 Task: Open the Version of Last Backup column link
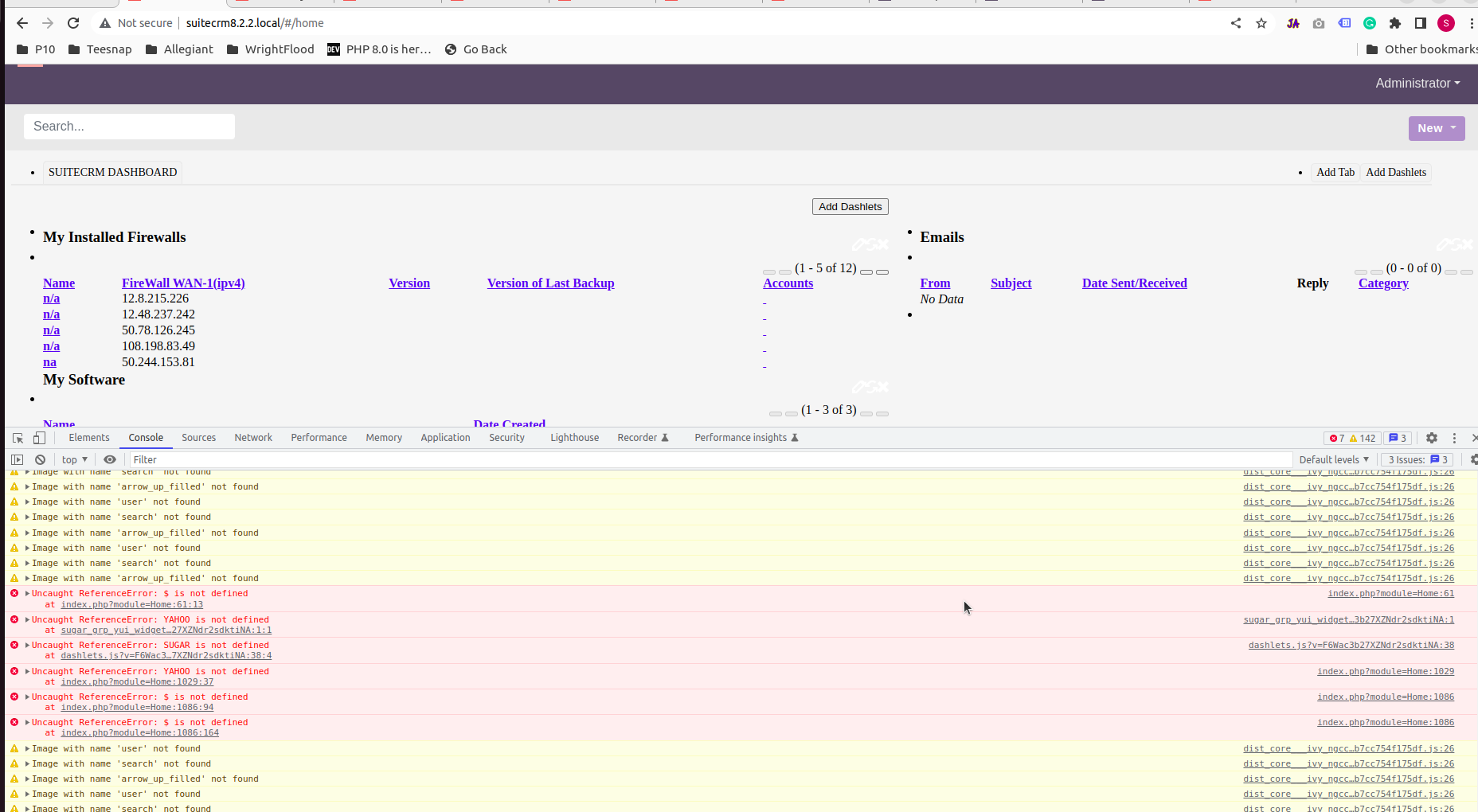coord(550,283)
